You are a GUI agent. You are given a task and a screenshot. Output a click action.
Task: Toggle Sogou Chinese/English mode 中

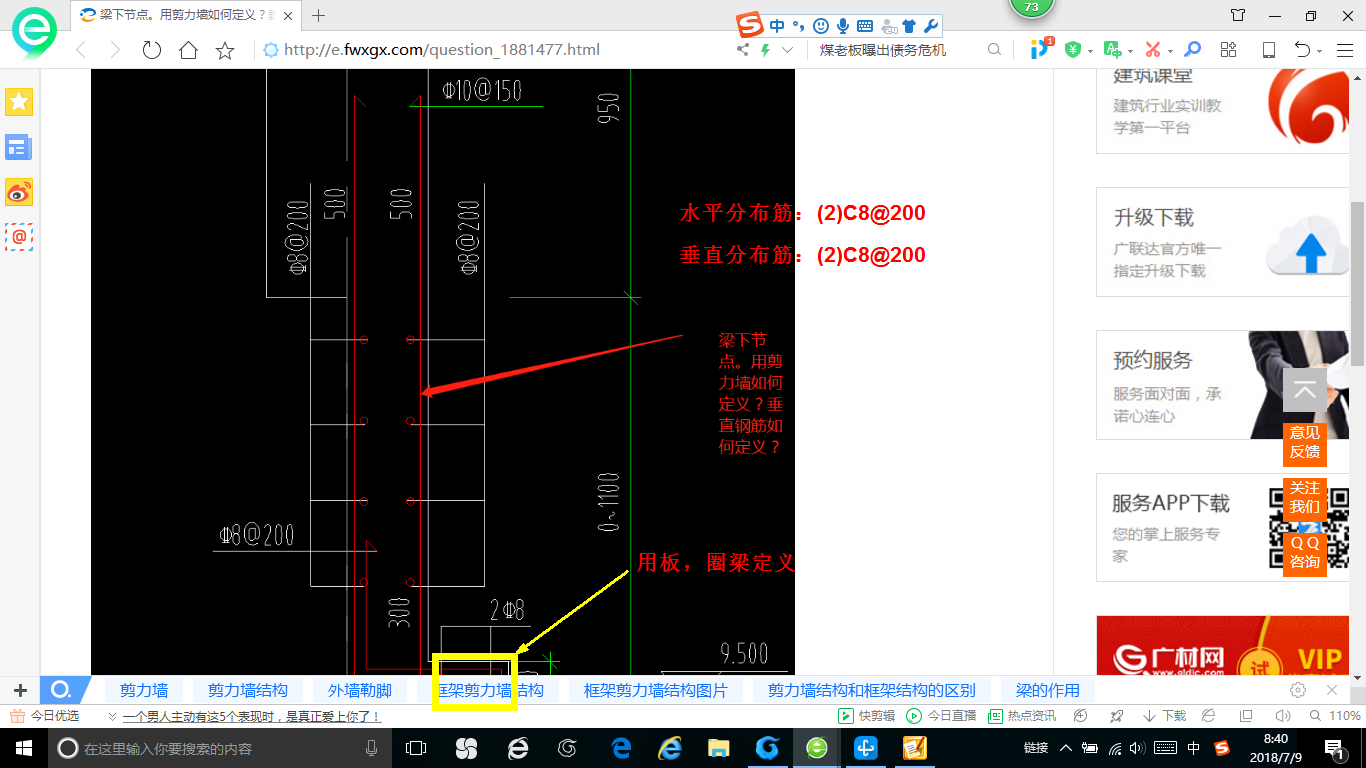pos(777,27)
